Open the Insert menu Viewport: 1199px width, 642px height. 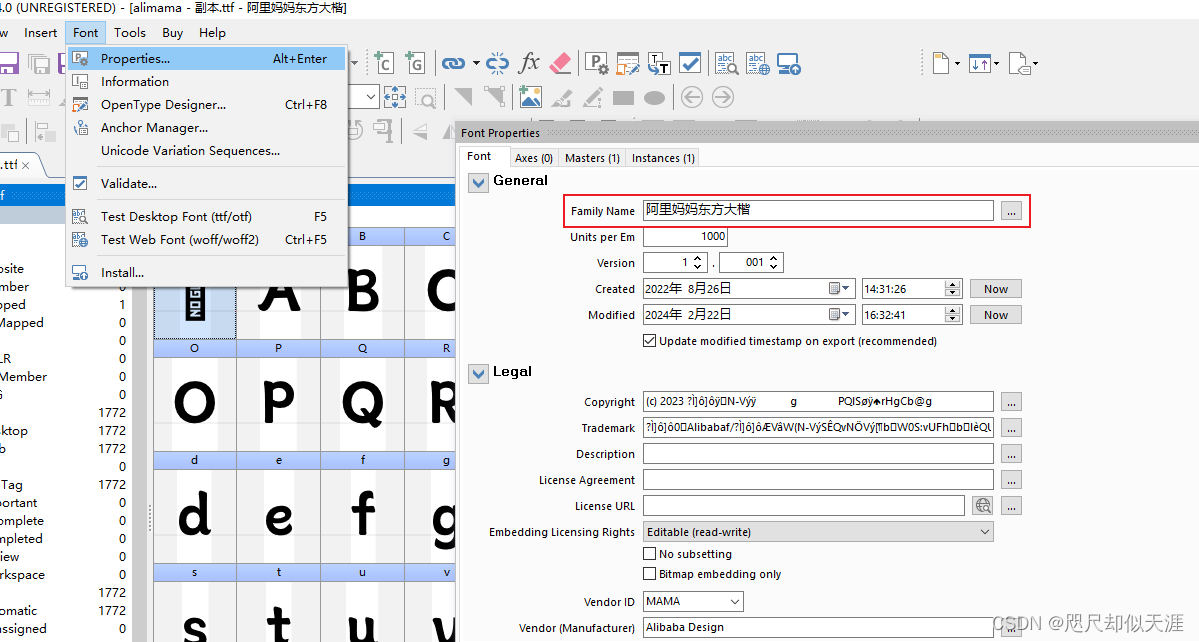click(41, 33)
